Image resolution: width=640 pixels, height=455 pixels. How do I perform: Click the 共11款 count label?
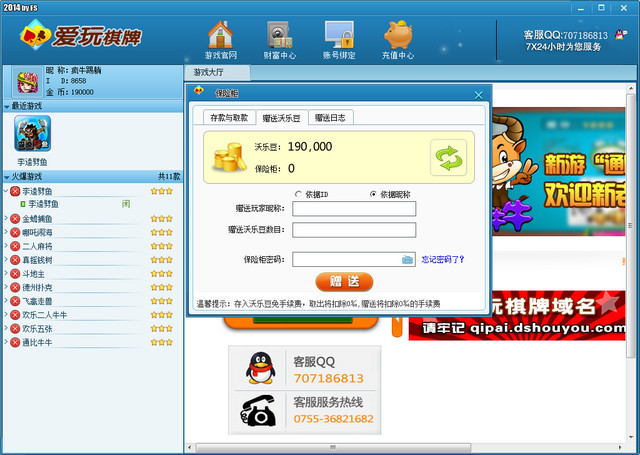[169, 177]
